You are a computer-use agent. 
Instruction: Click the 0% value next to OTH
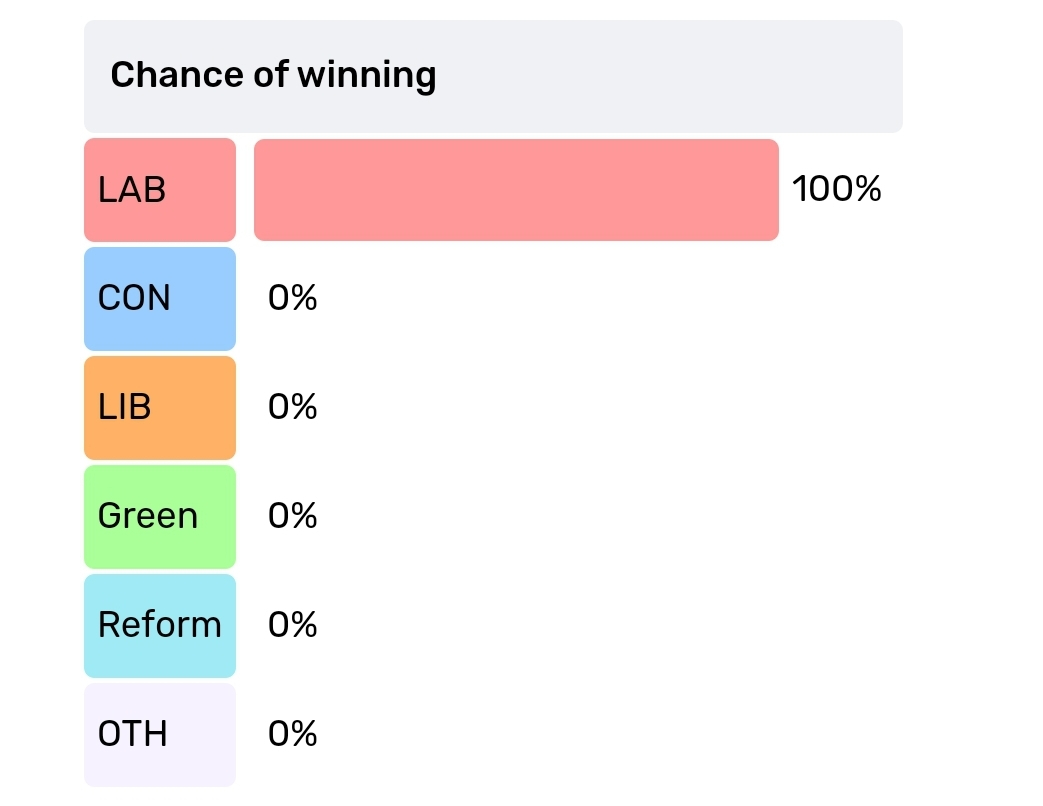tap(293, 734)
